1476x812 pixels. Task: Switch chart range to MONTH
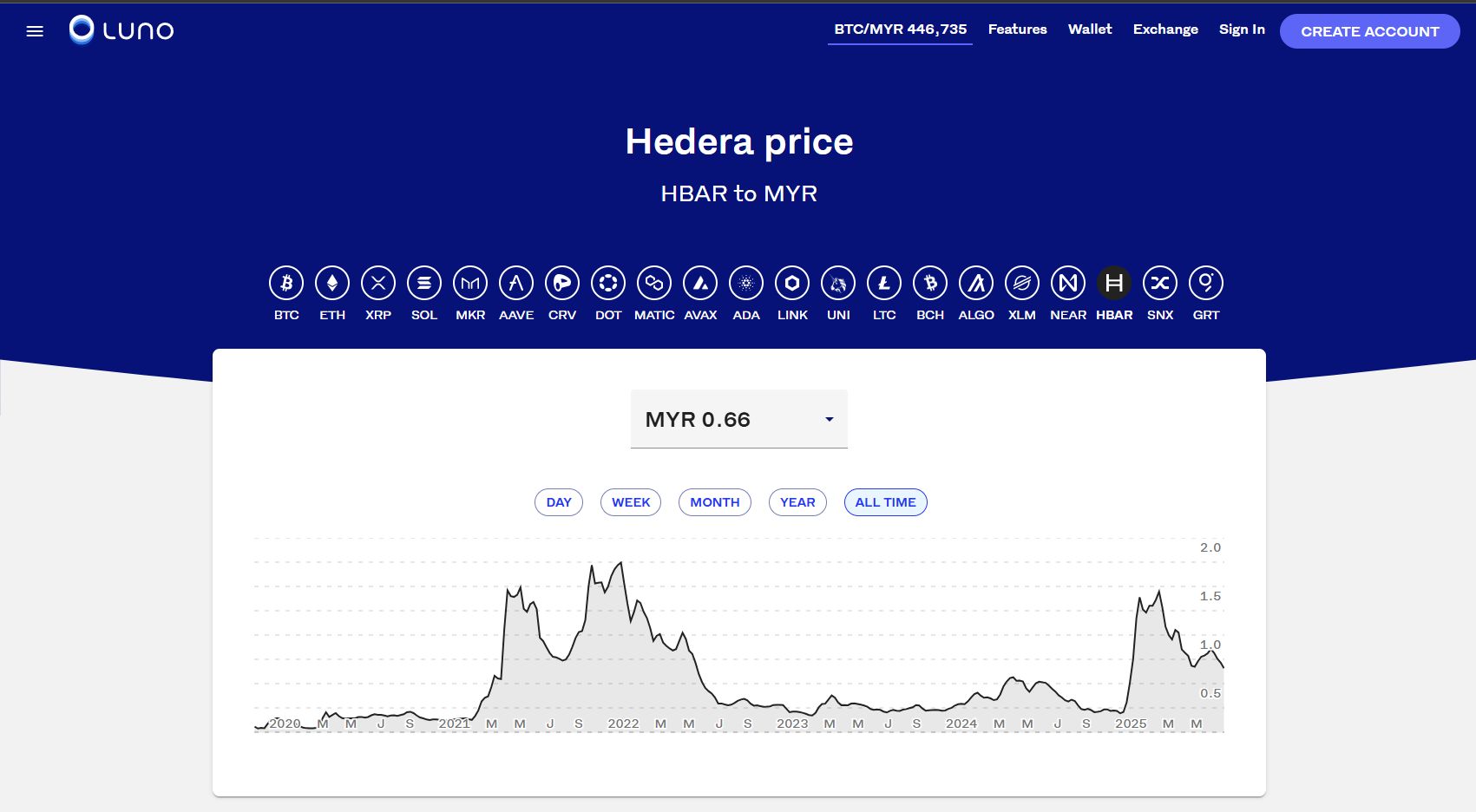(715, 502)
